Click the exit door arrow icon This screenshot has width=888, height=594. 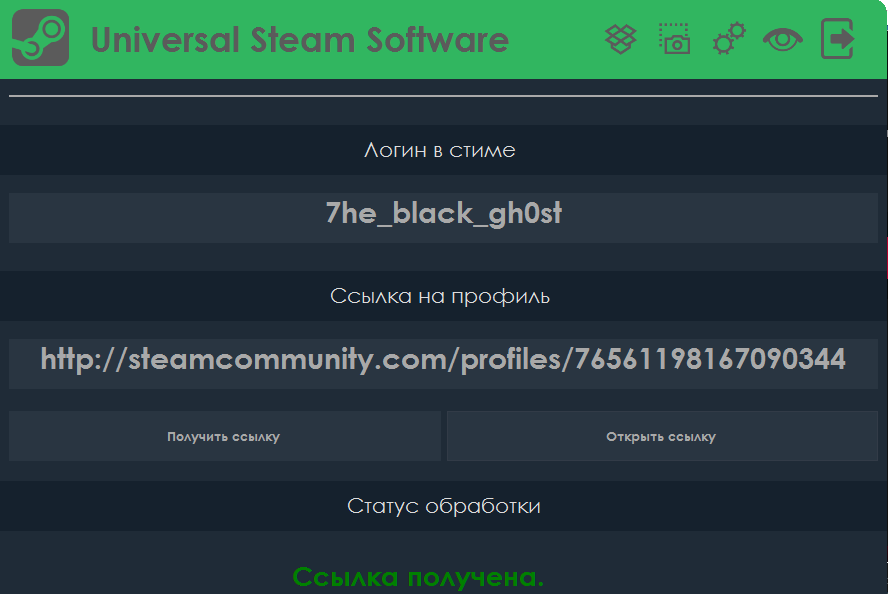pos(838,39)
